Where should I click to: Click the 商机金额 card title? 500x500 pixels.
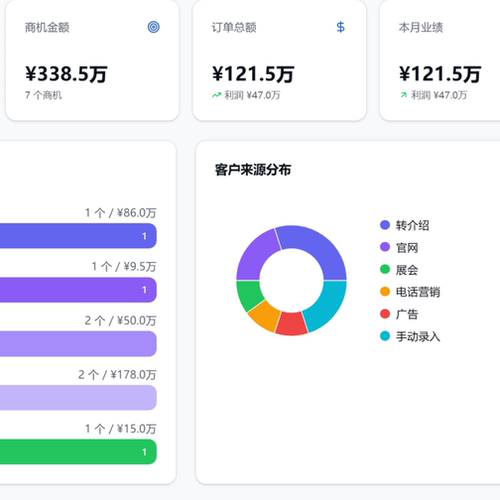coord(47,27)
